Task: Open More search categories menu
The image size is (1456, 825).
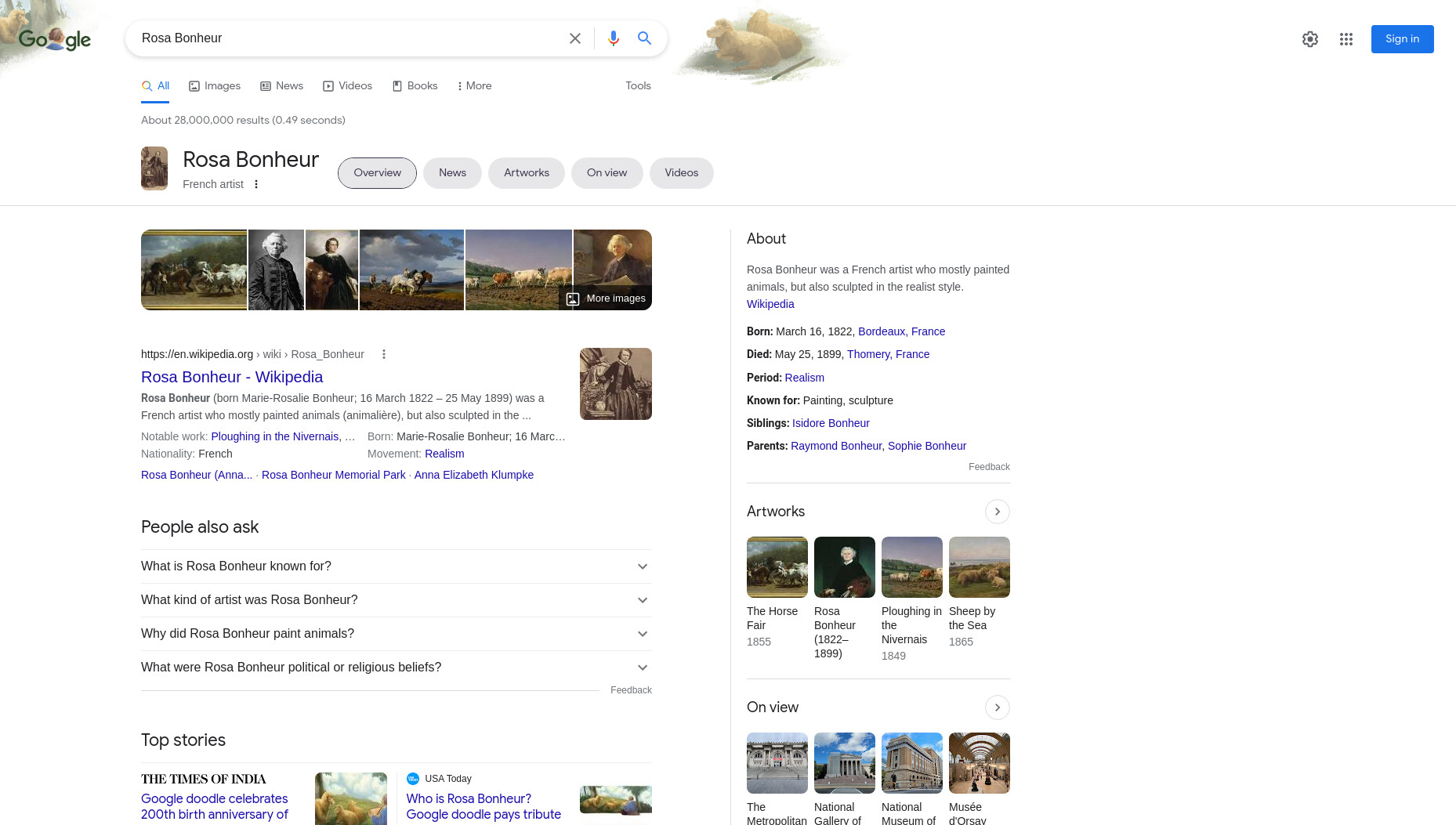Action: [x=474, y=86]
